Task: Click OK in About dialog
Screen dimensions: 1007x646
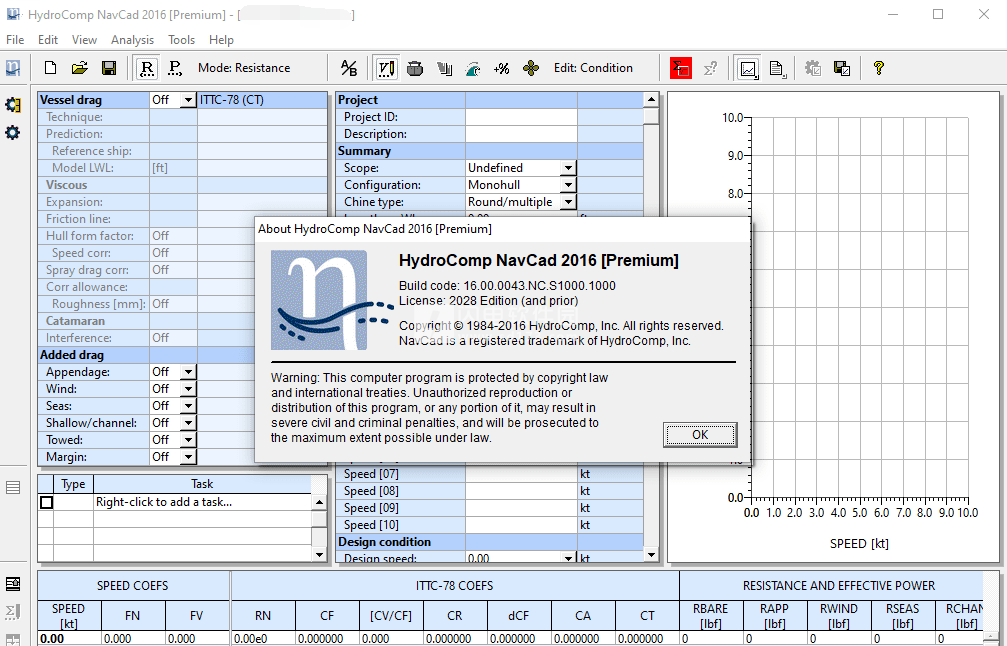Action: click(x=700, y=435)
